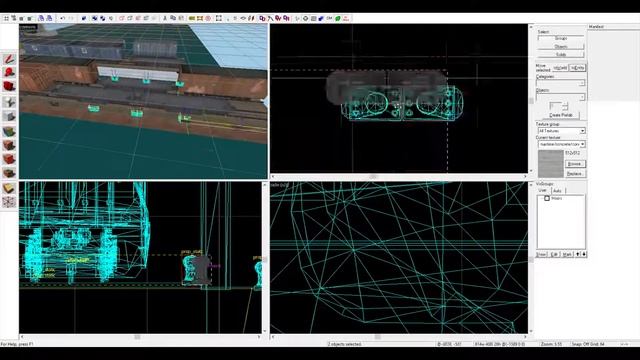This screenshot has width=640, height=360.
Task: Click the Group selected objects icon
Action: (x=95, y=18)
